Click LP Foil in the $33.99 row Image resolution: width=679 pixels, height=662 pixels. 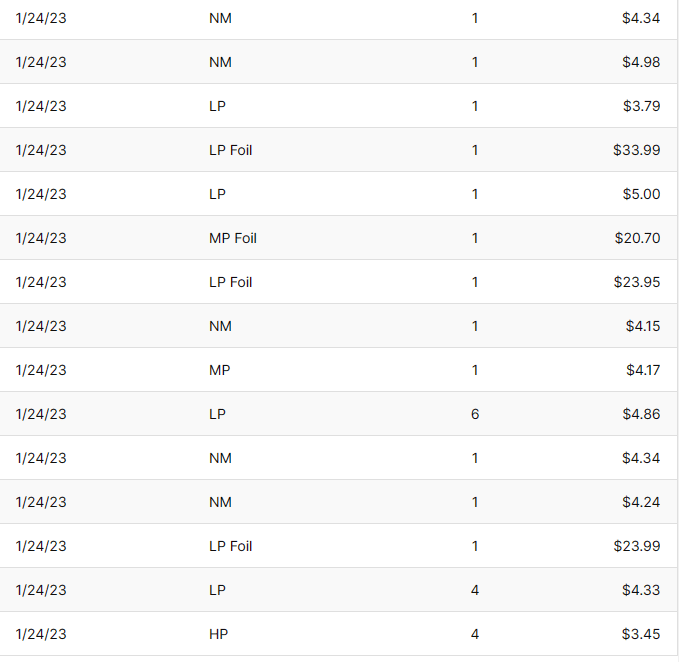point(231,150)
